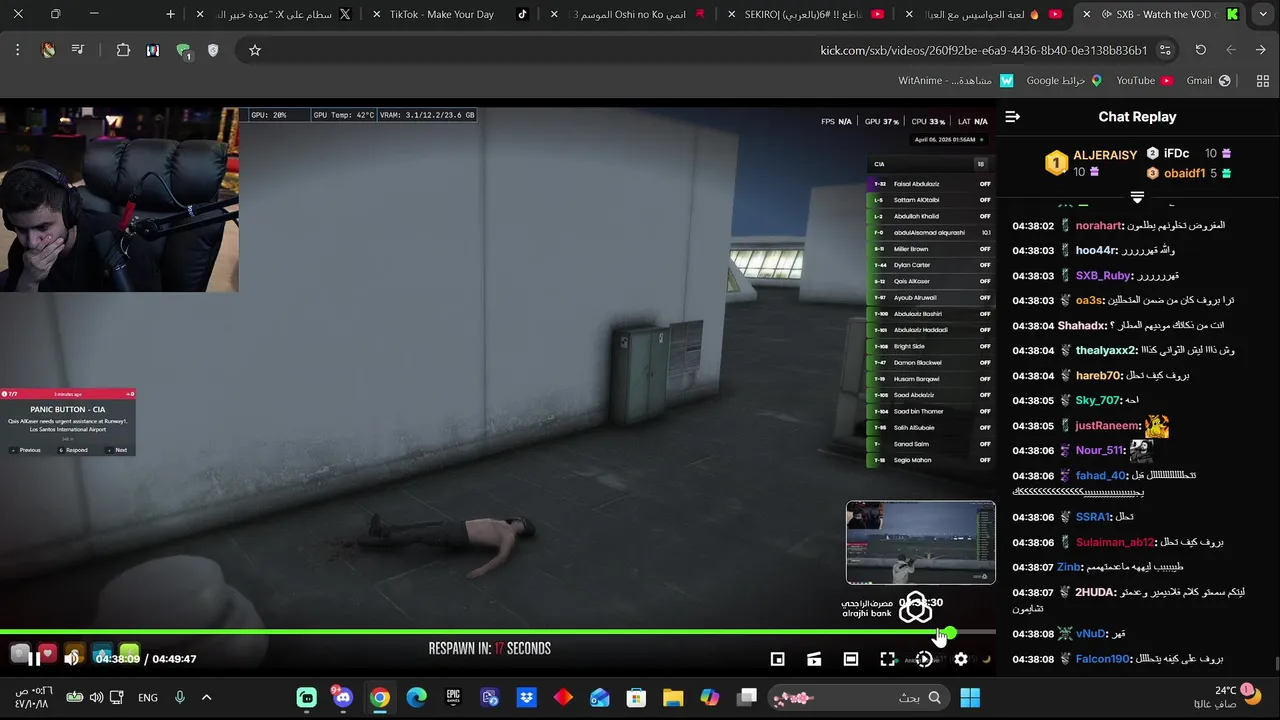The width and height of the screenshot is (1280, 720).
Task: Open the apps grid in bookmarks bar
Action: coord(1262,80)
